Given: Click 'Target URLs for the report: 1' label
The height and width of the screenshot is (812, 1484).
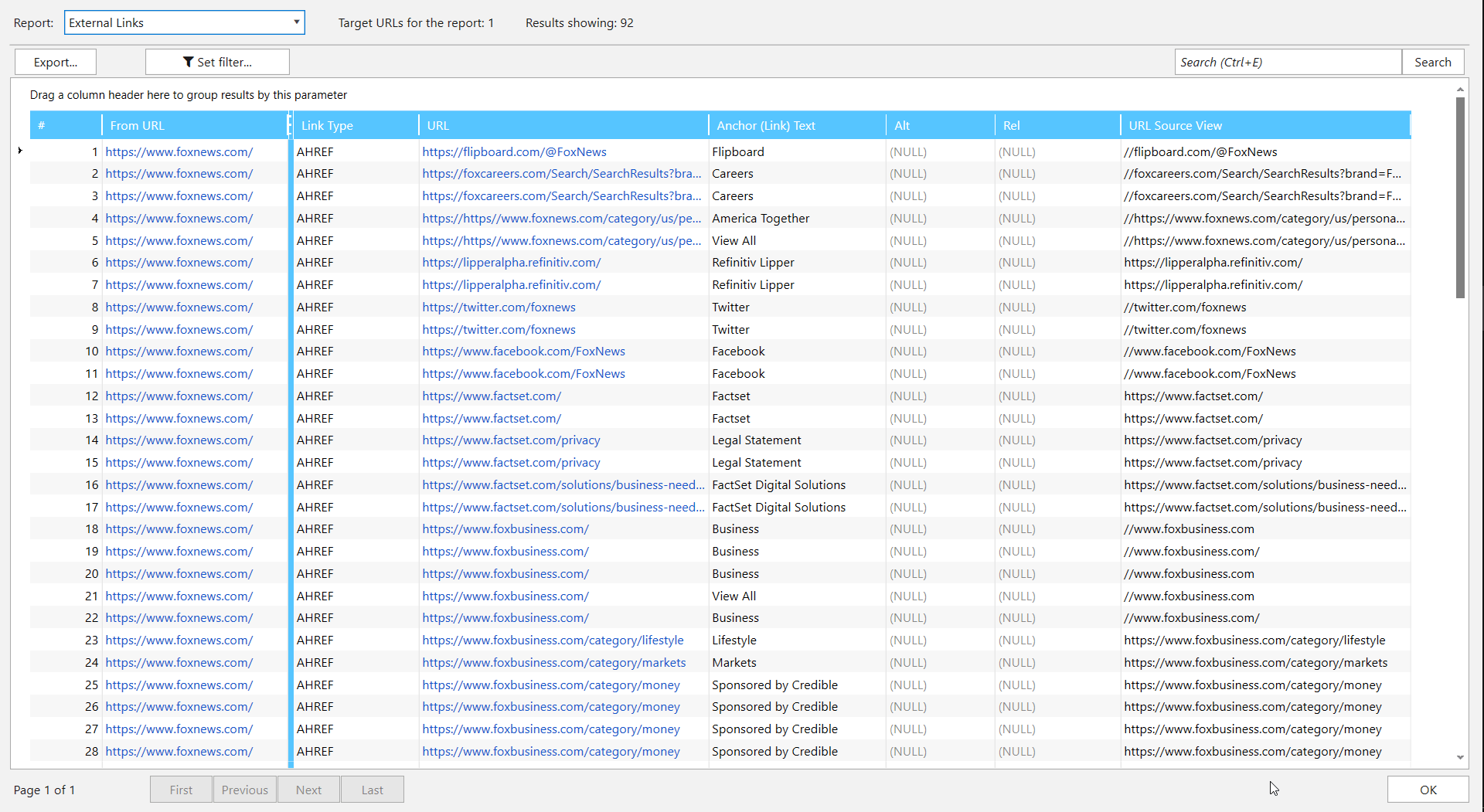Looking at the screenshot, I should coord(416,23).
